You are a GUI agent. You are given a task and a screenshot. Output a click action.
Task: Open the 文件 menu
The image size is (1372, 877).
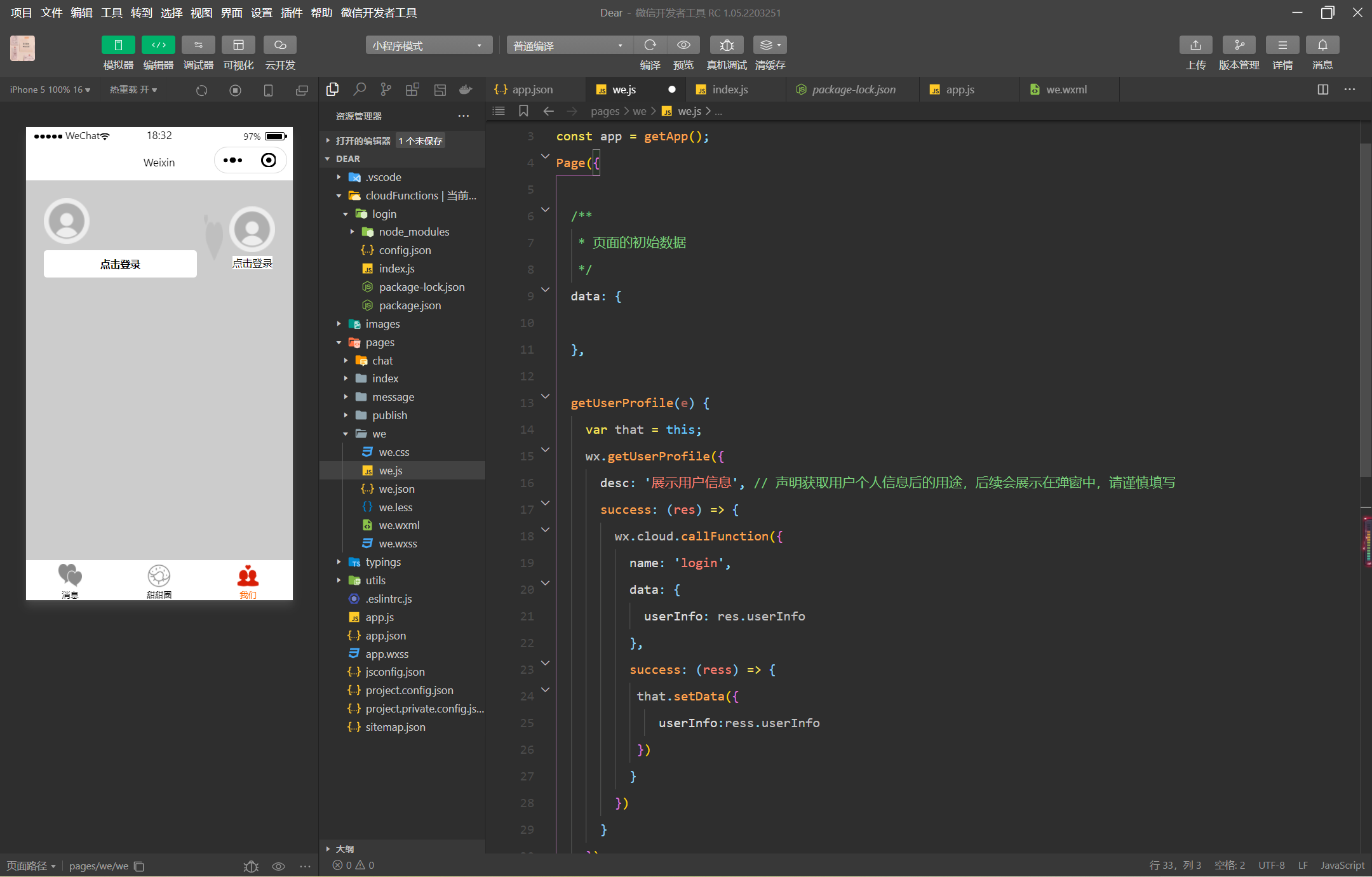51,13
